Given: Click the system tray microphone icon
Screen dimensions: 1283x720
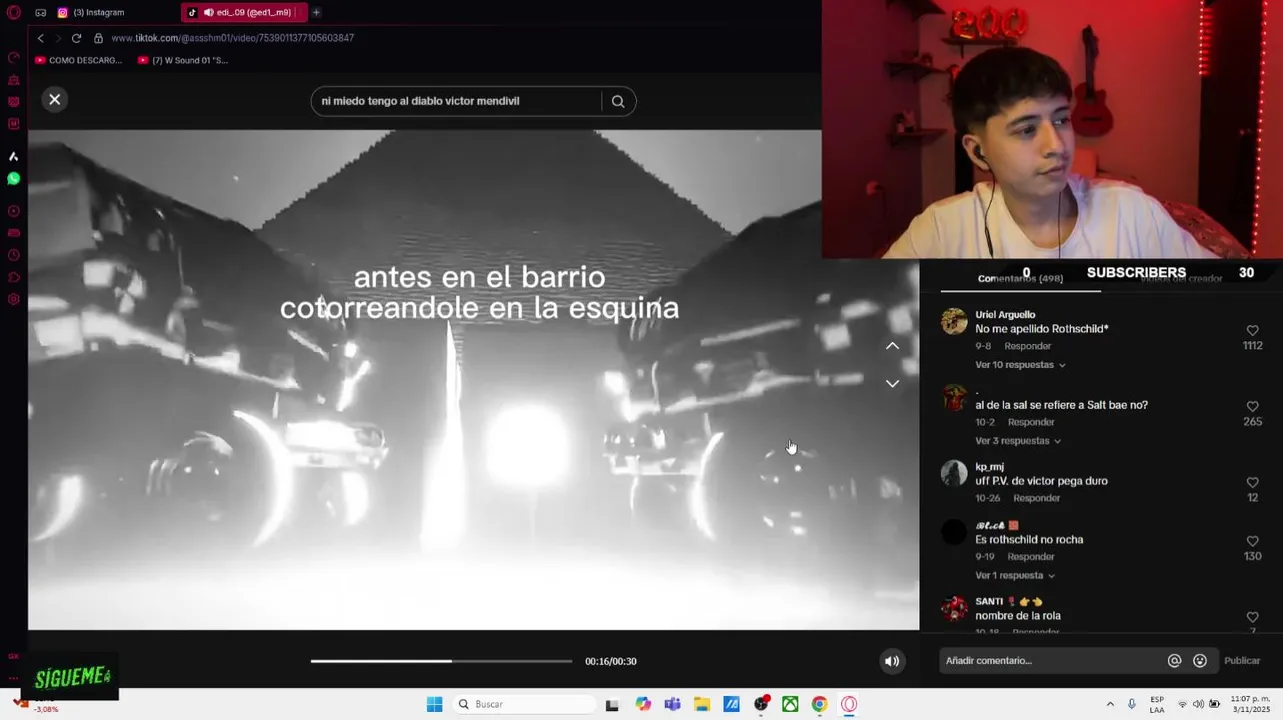Looking at the screenshot, I should pyautogui.click(x=1132, y=704).
